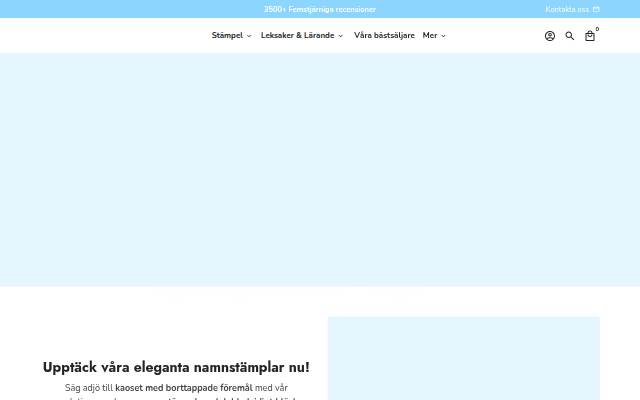640x400 pixels.
Task: Expand the Stämpel menu chevron
Action: pos(249,36)
